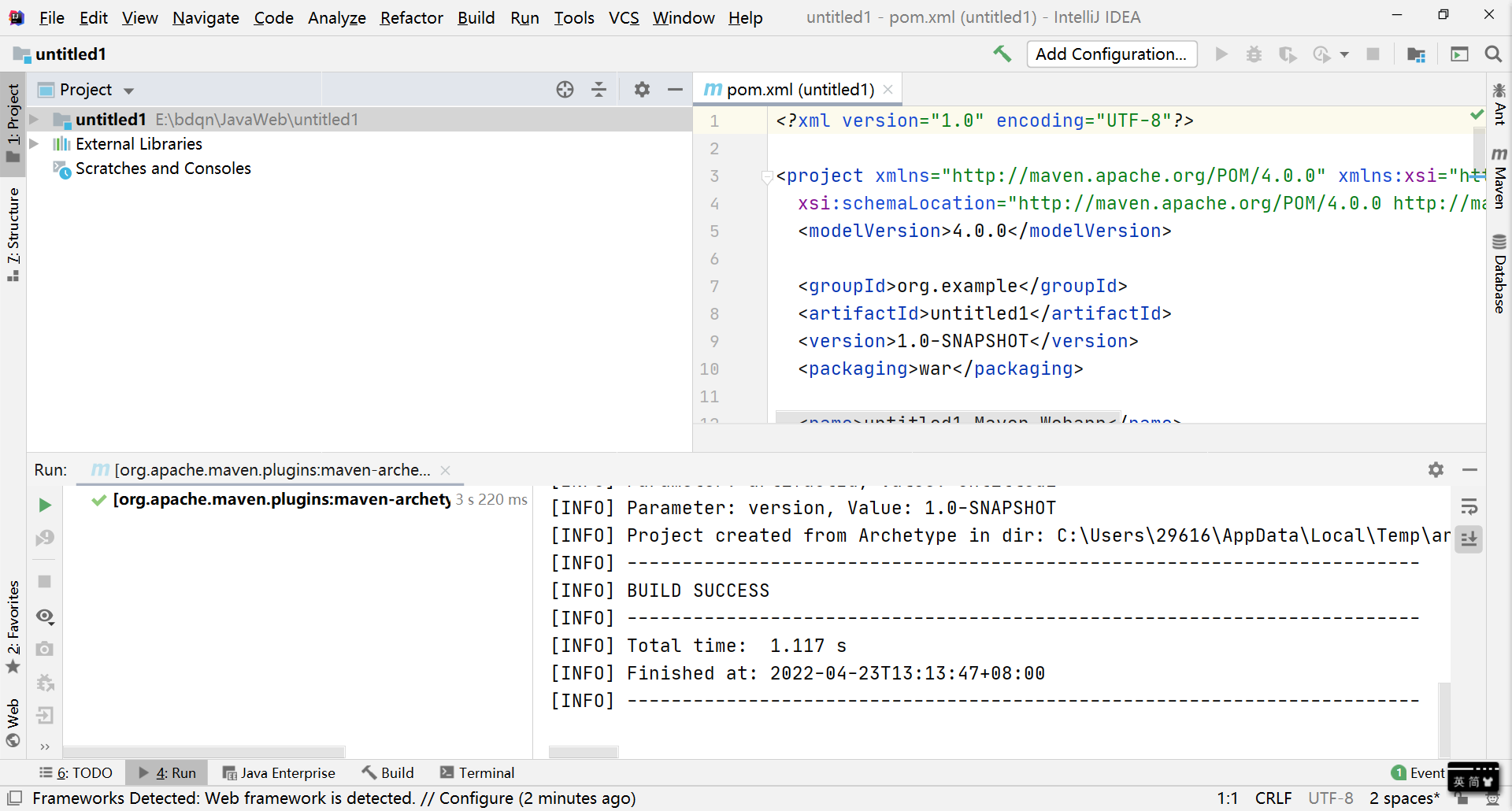Open indent 2 spaces selector
Screen dimensions: 1512x811
[1404, 798]
